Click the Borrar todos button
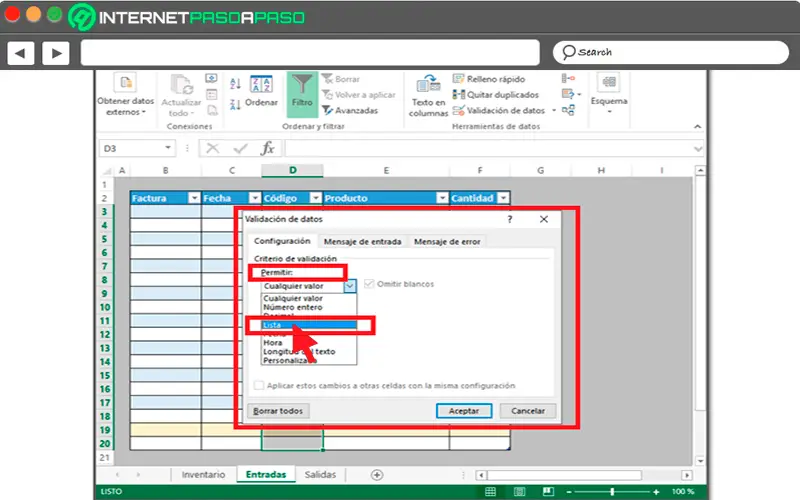This screenshot has height=500, width=800. tap(278, 411)
